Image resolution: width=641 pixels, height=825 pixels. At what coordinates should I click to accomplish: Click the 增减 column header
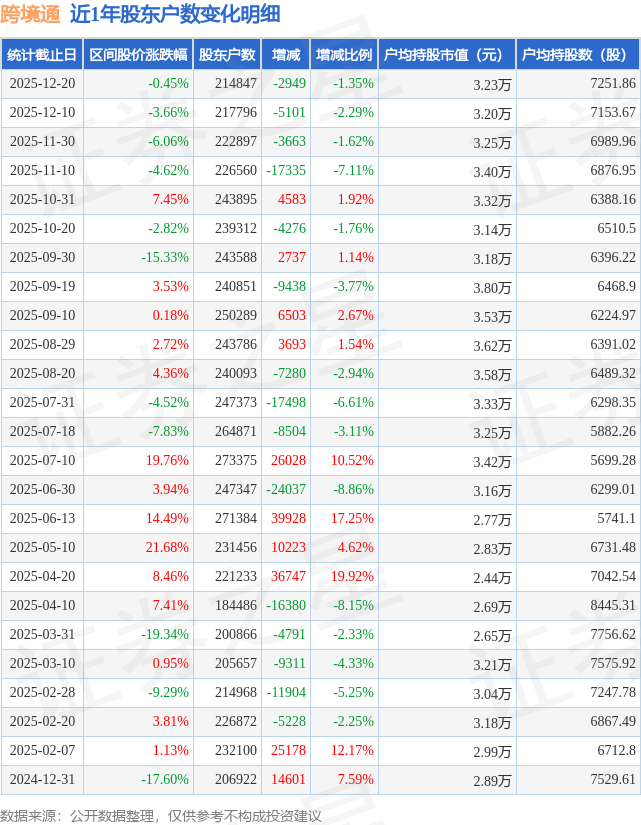(286, 56)
